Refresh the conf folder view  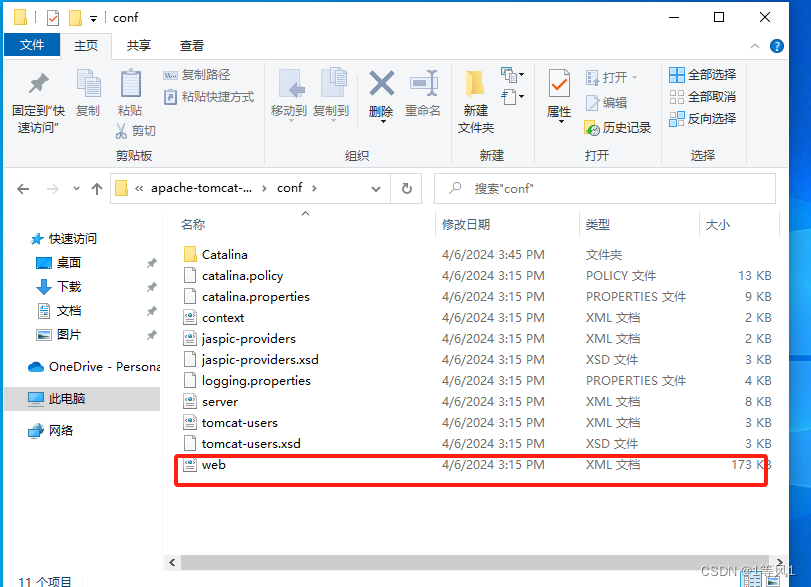407,189
